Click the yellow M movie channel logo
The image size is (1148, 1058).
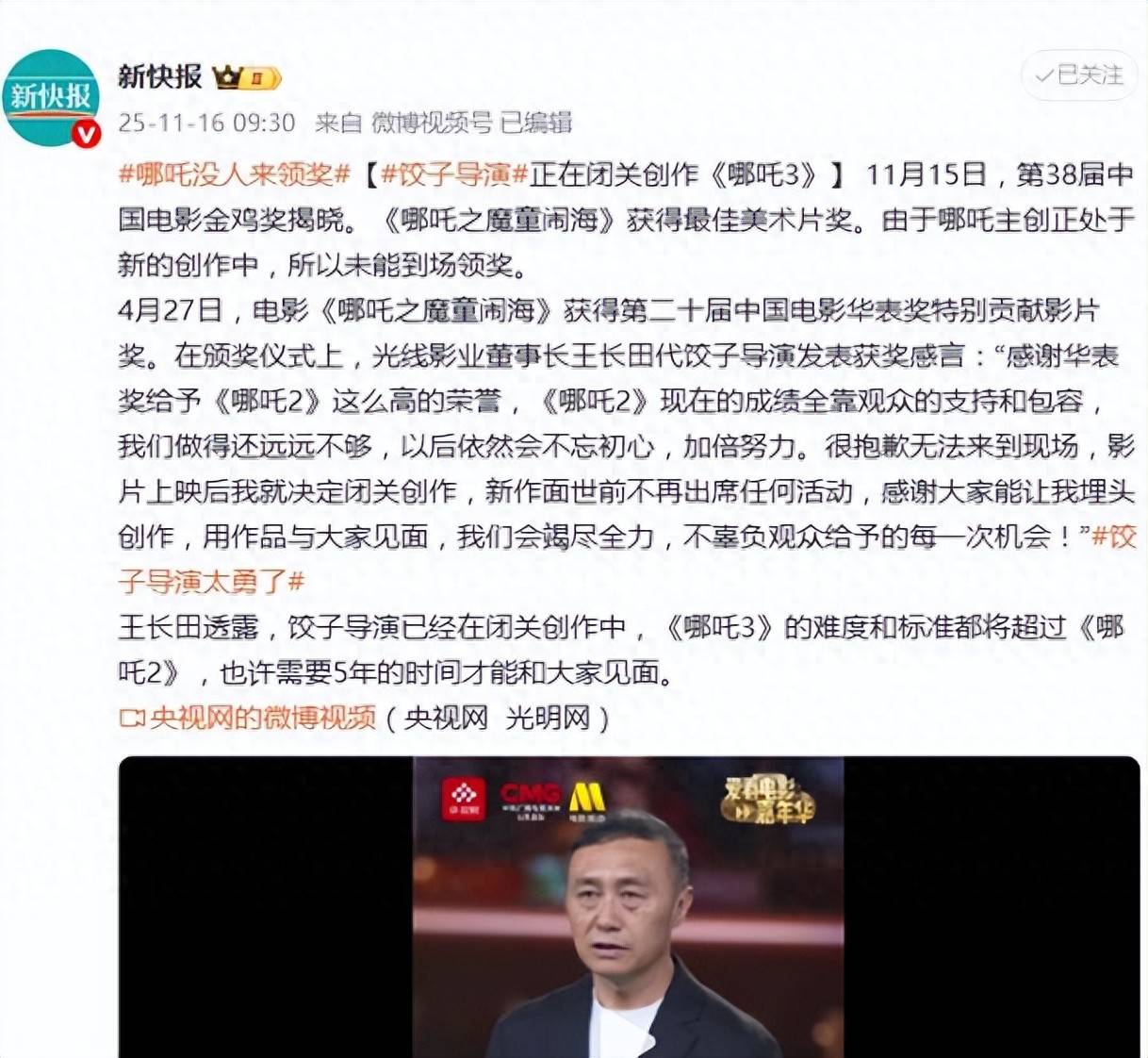pos(585,800)
